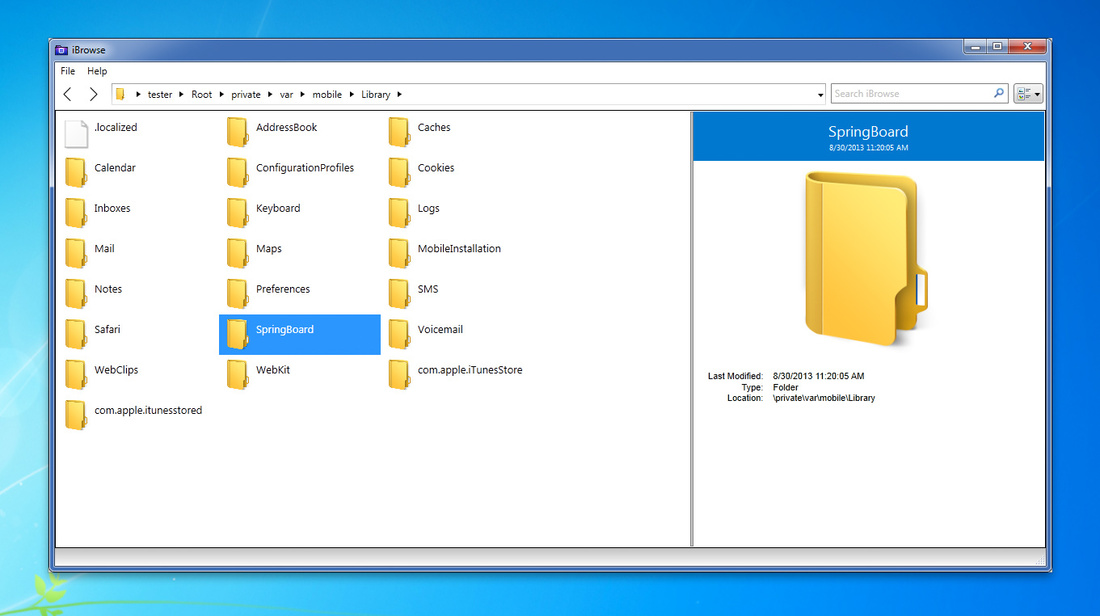This screenshot has height=616, width=1100.
Task: Click the folder icon in address bar
Action: pyautogui.click(x=121, y=94)
